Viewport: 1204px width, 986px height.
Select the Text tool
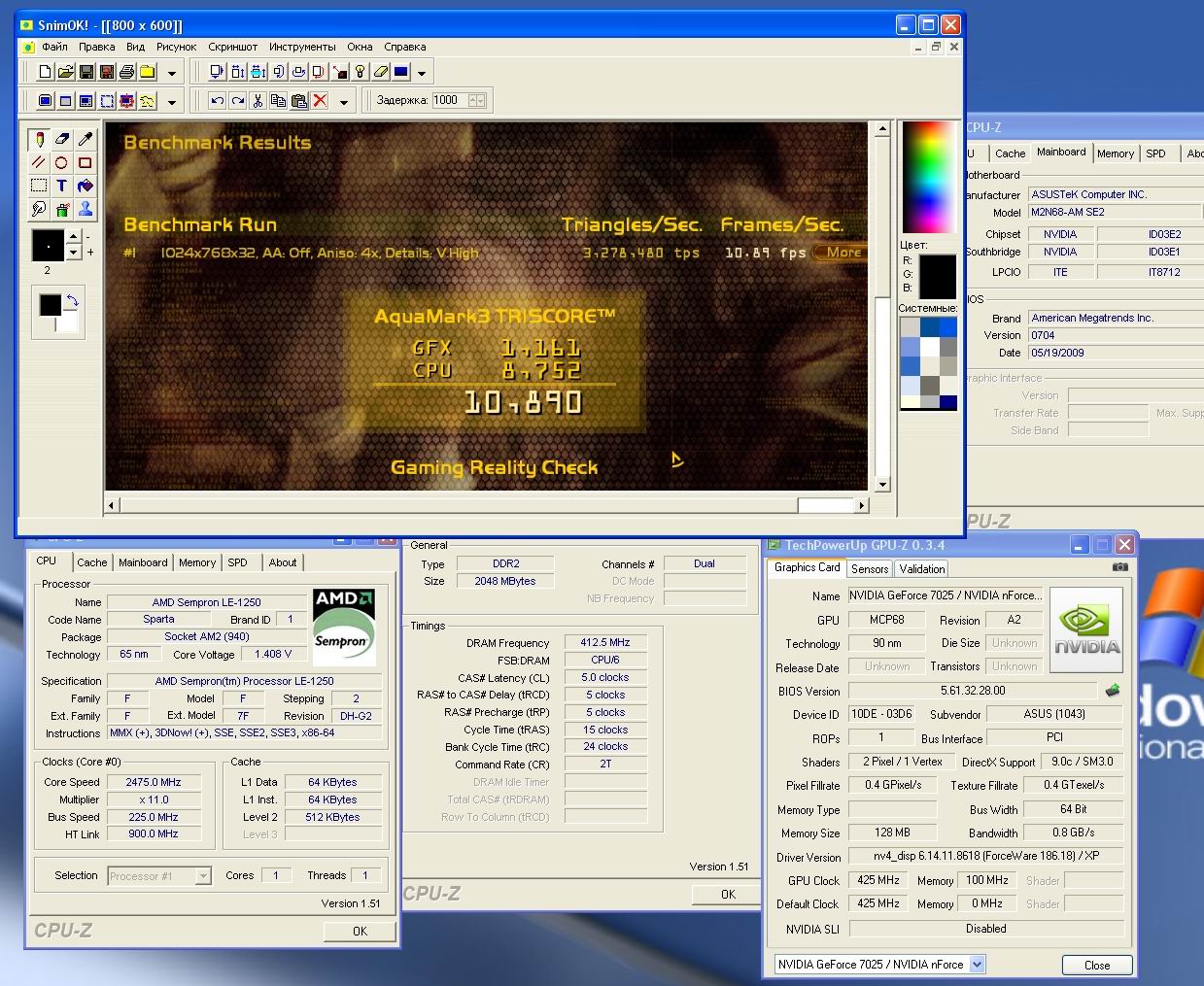62,186
